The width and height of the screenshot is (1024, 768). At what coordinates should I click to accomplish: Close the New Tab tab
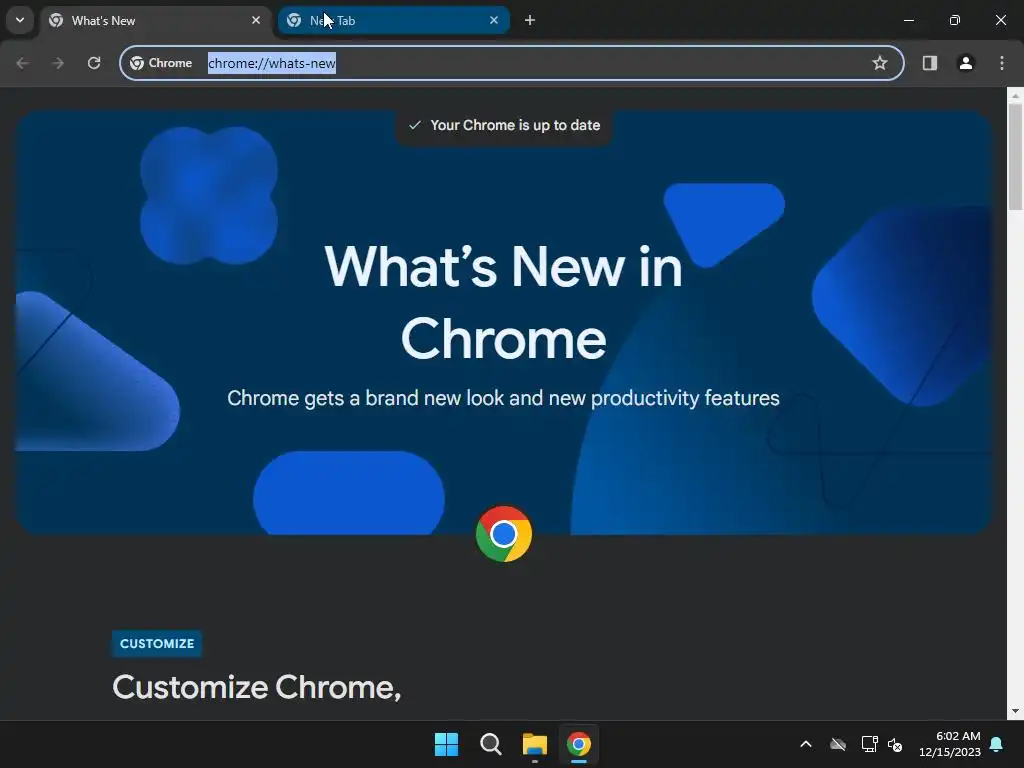coord(494,20)
